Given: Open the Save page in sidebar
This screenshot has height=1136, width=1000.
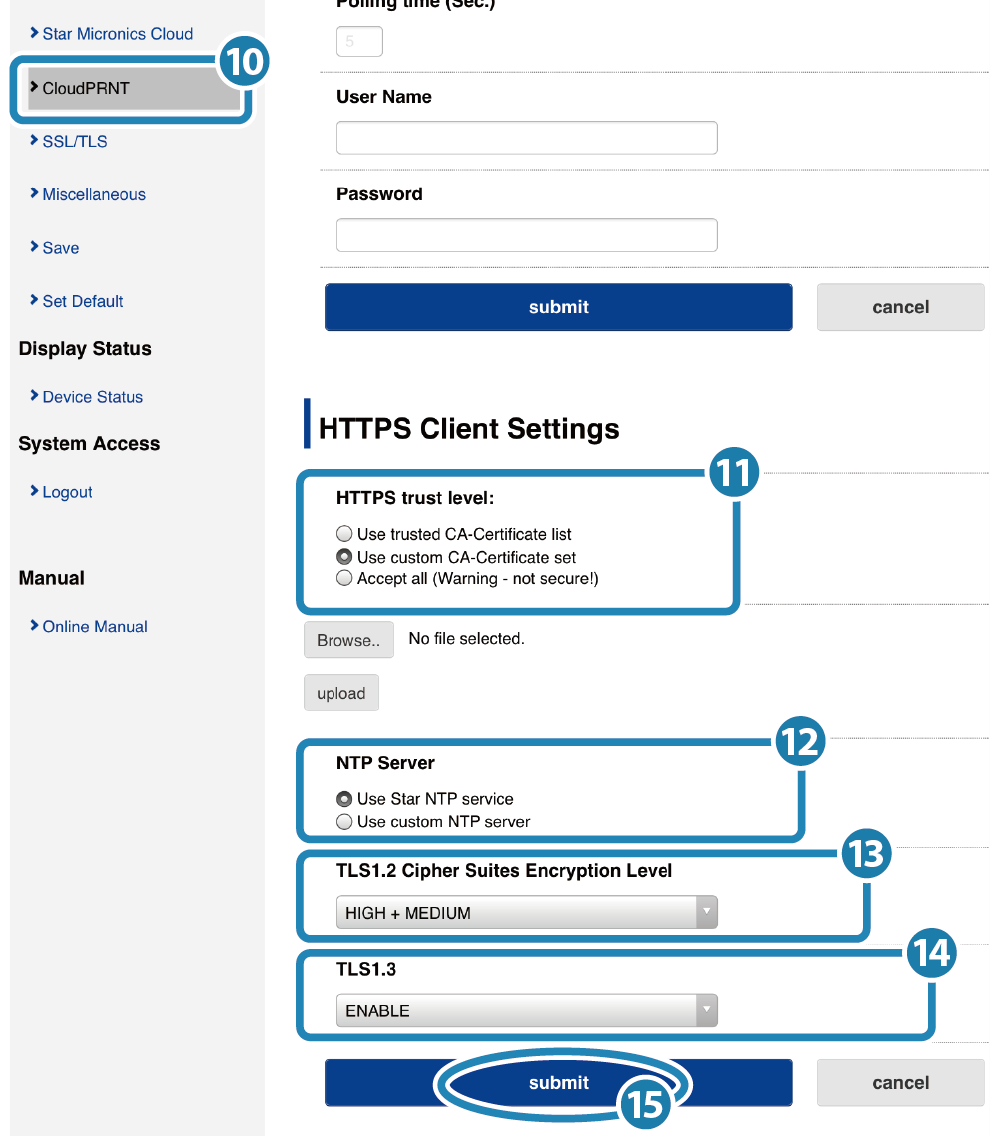Looking at the screenshot, I should point(61,248).
